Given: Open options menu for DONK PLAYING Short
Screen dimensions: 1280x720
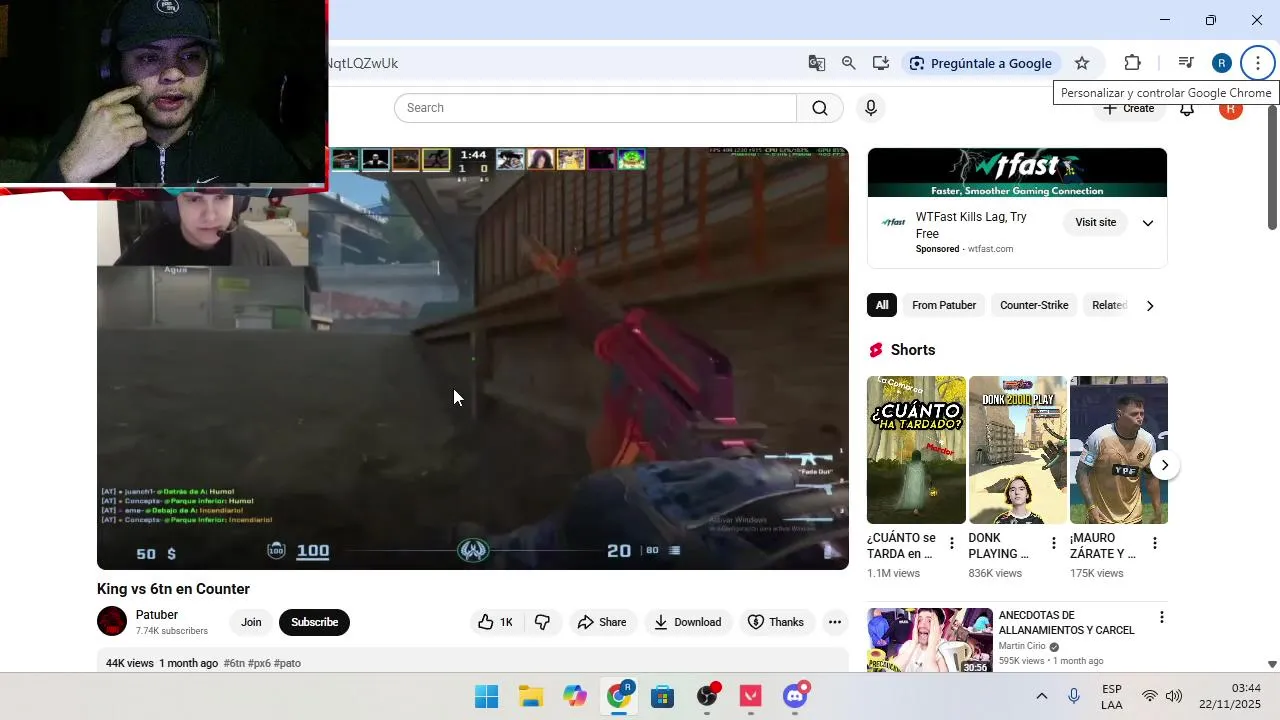Looking at the screenshot, I should click(x=1053, y=543).
